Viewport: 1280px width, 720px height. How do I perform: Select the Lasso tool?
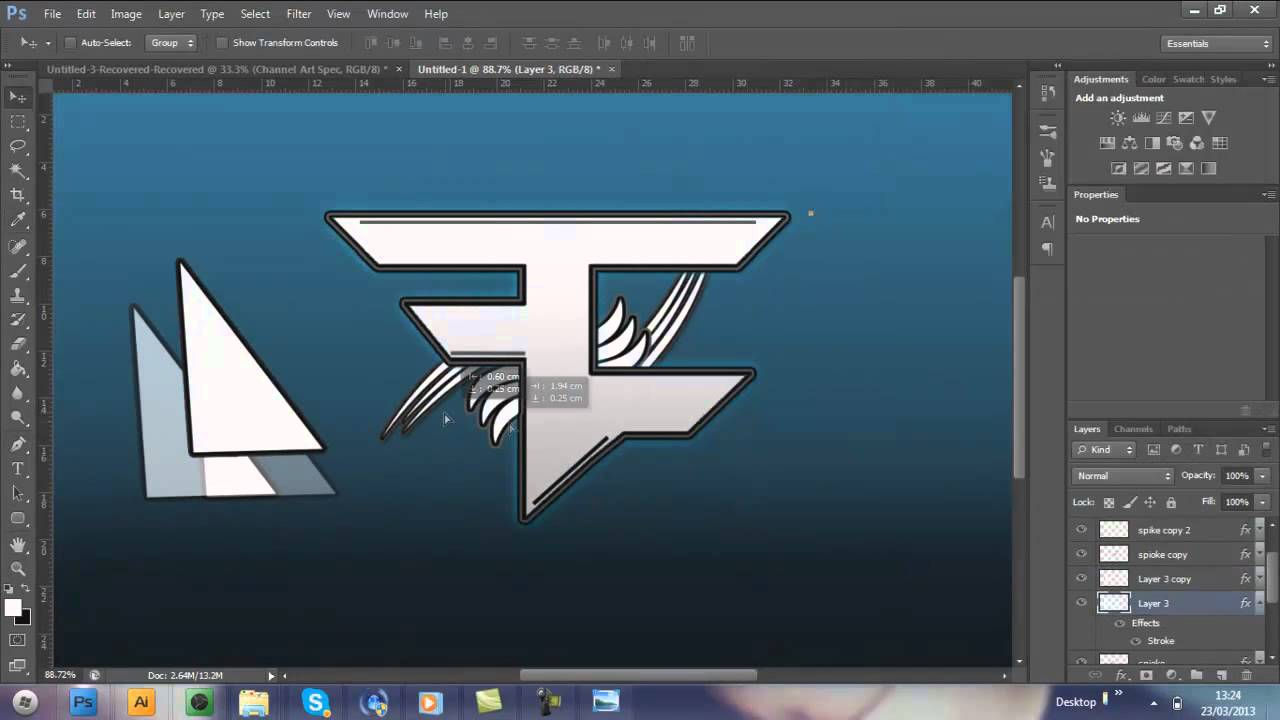18,146
